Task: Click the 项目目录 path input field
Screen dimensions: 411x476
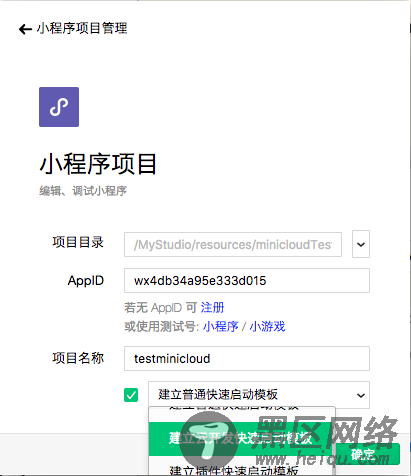Action: pos(233,245)
